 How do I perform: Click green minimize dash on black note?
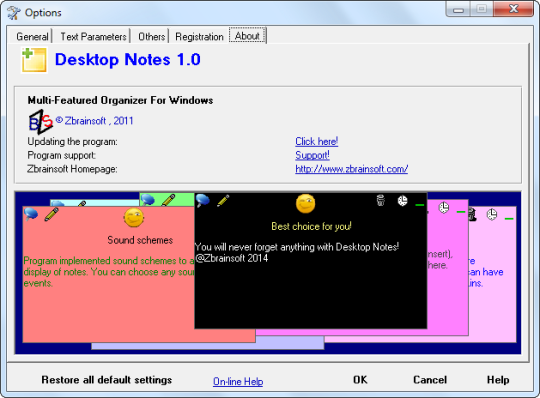click(419, 205)
